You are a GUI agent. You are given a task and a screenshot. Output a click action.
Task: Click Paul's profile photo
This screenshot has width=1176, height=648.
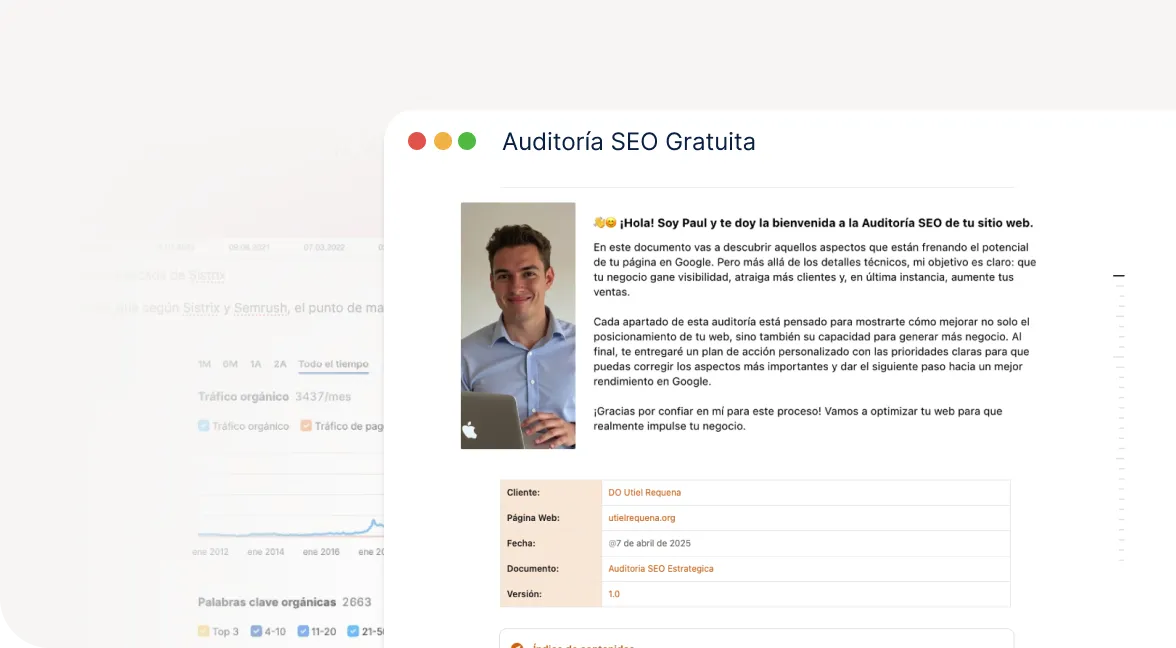[518, 325]
